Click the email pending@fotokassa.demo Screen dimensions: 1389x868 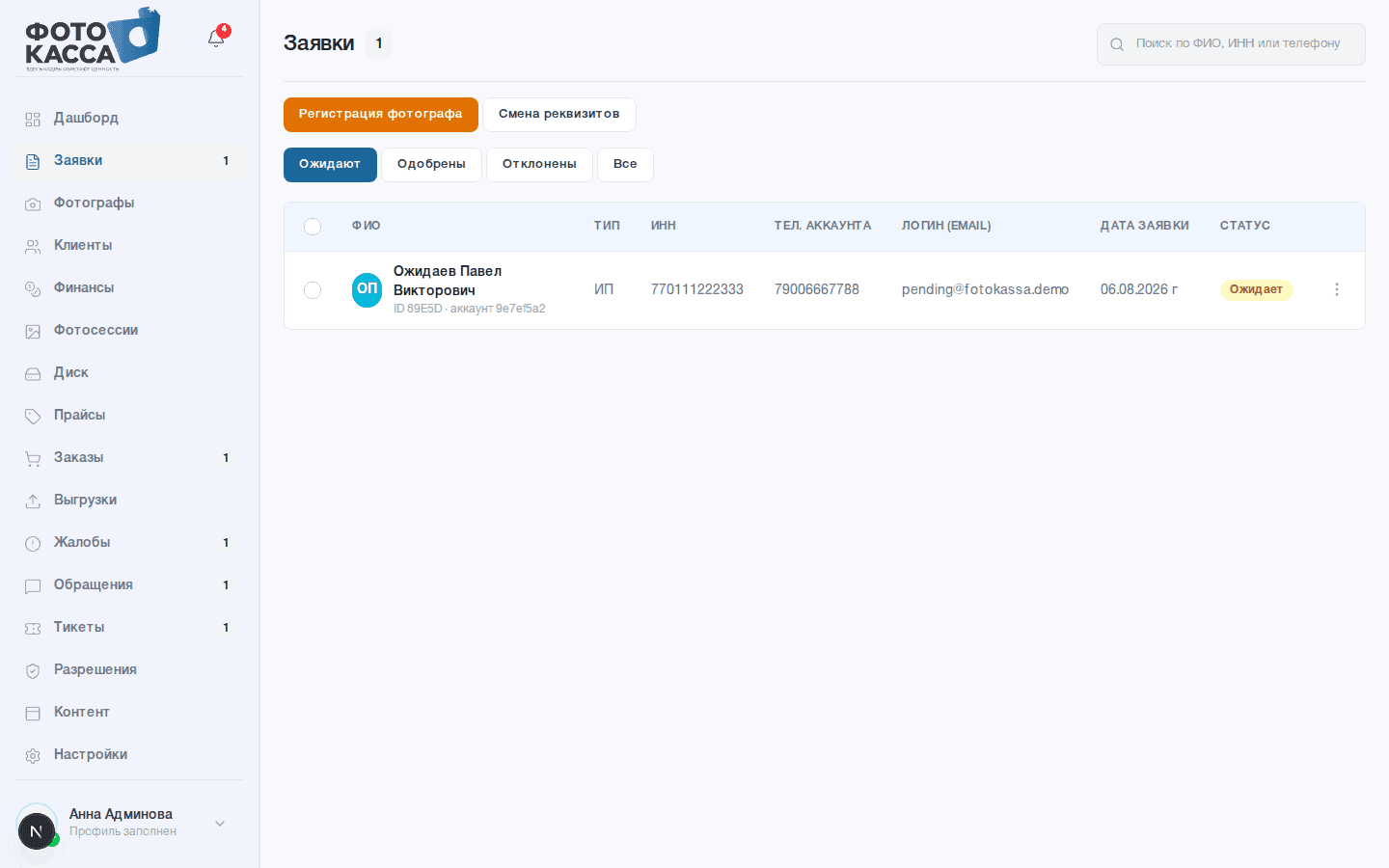coord(985,289)
